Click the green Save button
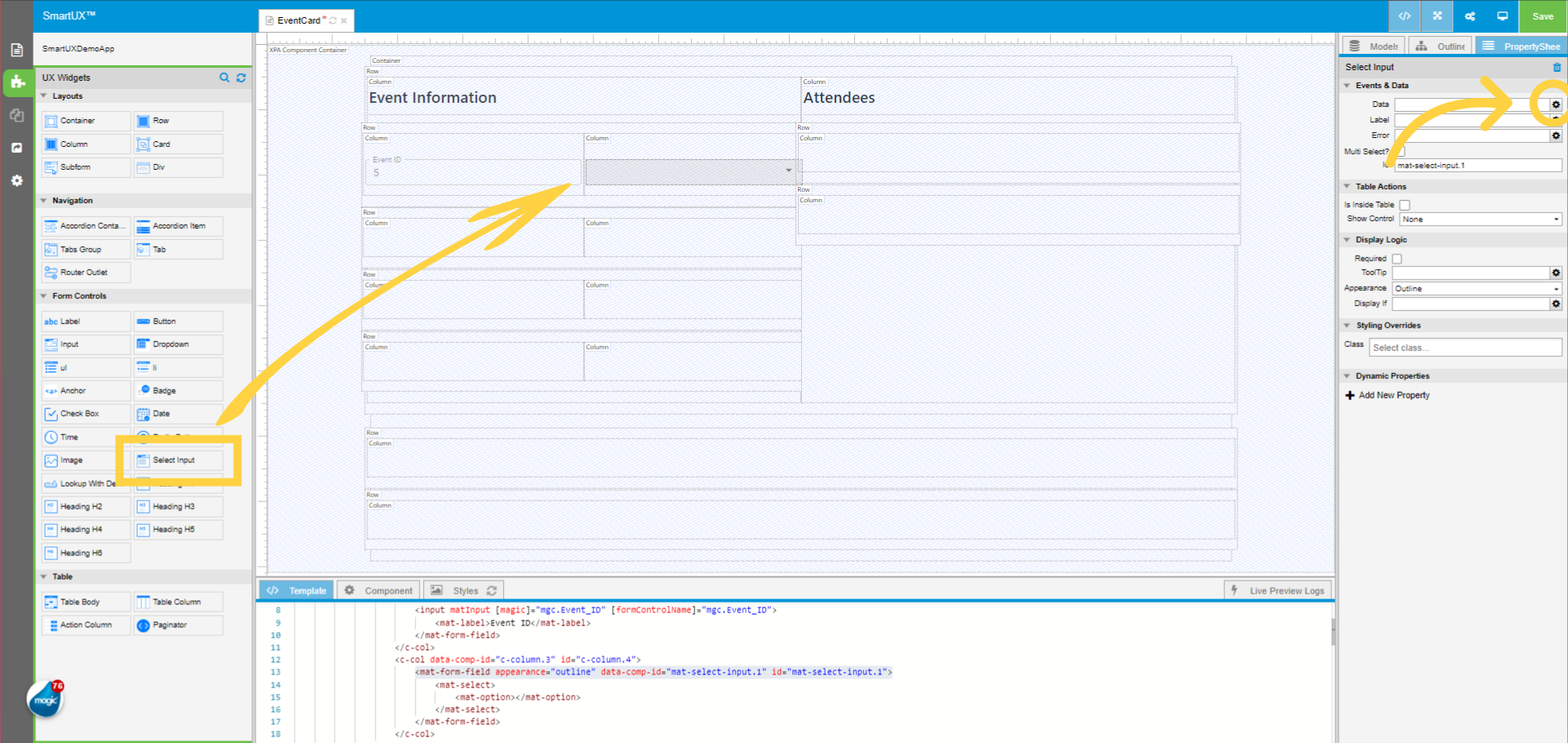1568x743 pixels. pyautogui.click(x=1542, y=16)
